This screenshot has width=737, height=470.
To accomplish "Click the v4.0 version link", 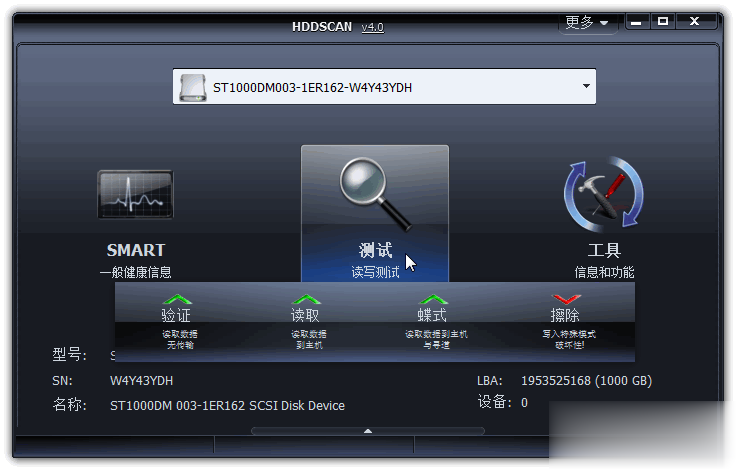I will point(373,27).
